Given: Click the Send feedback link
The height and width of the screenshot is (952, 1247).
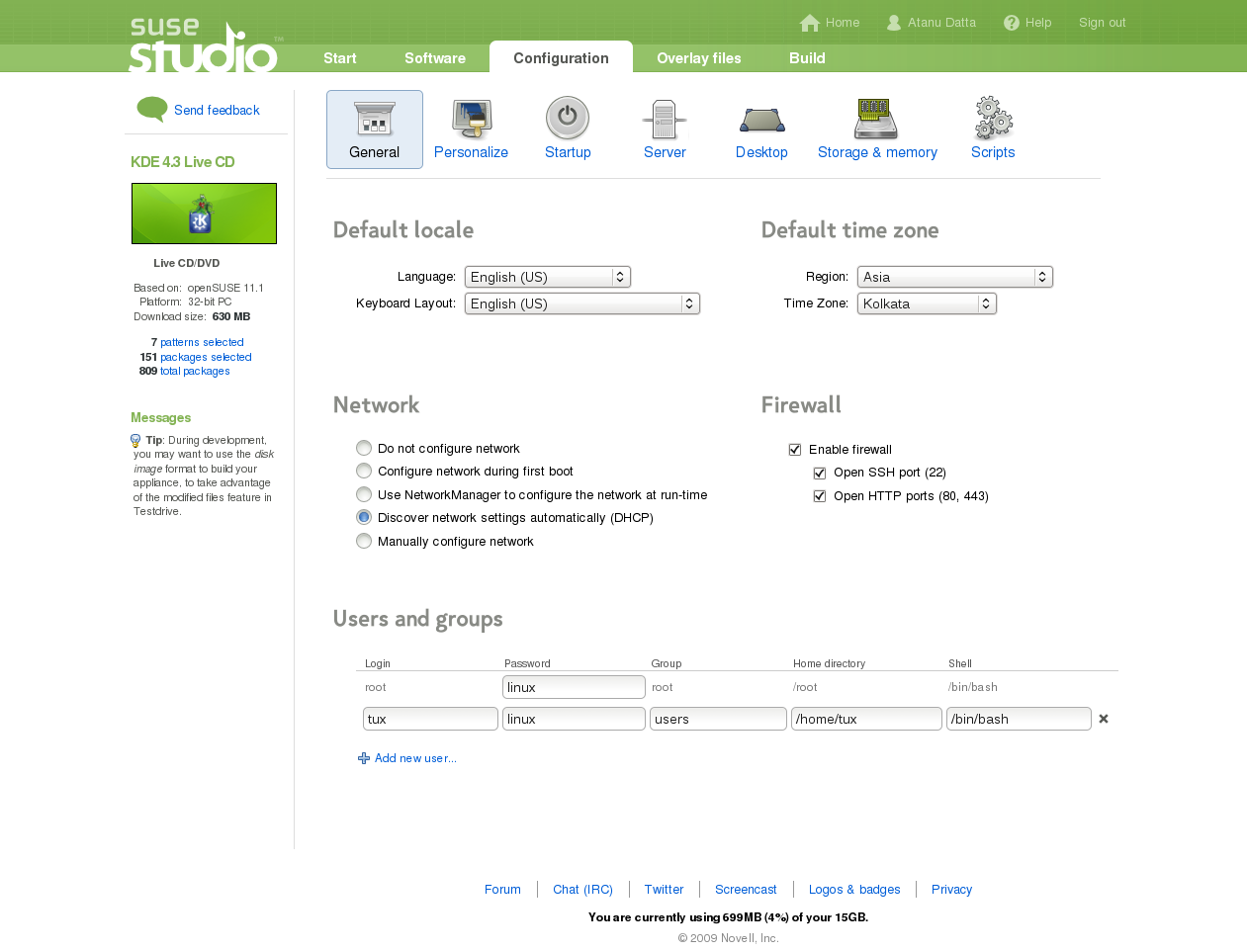Looking at the screenshot, I should click(217, 110).
